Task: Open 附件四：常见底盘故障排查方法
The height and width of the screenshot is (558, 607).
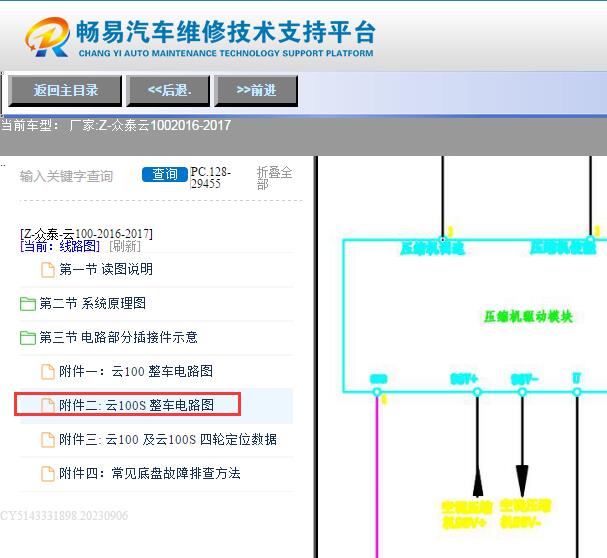Action: point(150,473)
